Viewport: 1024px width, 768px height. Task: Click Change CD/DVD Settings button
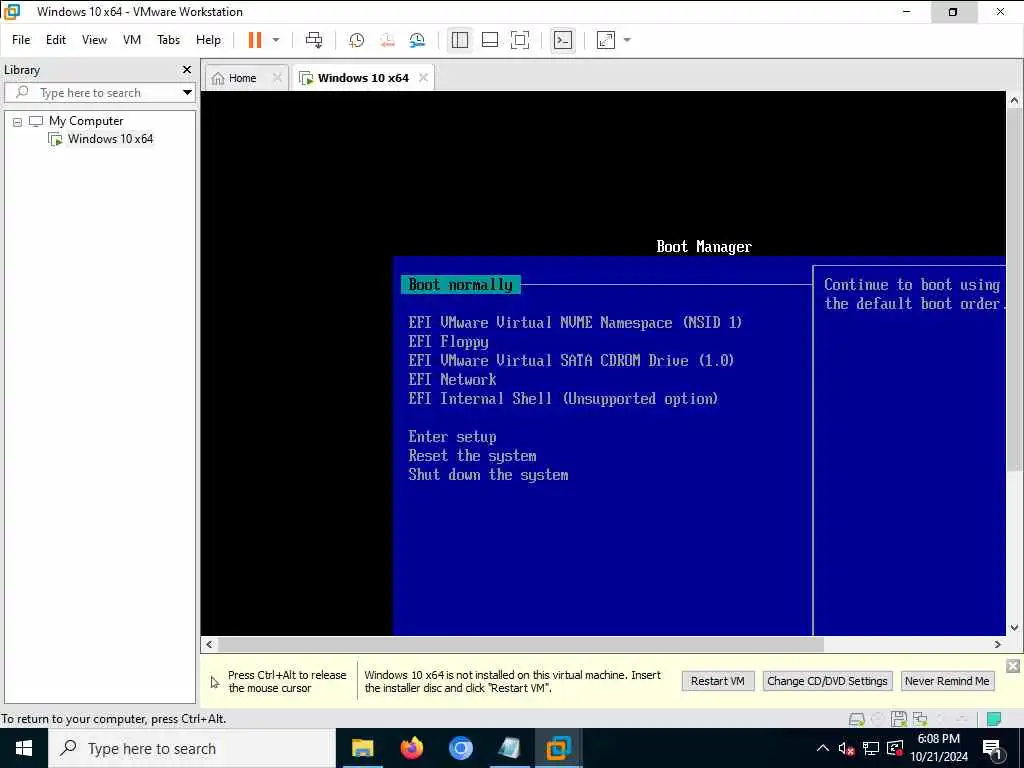pyautogui.click(x=827, y=681)
